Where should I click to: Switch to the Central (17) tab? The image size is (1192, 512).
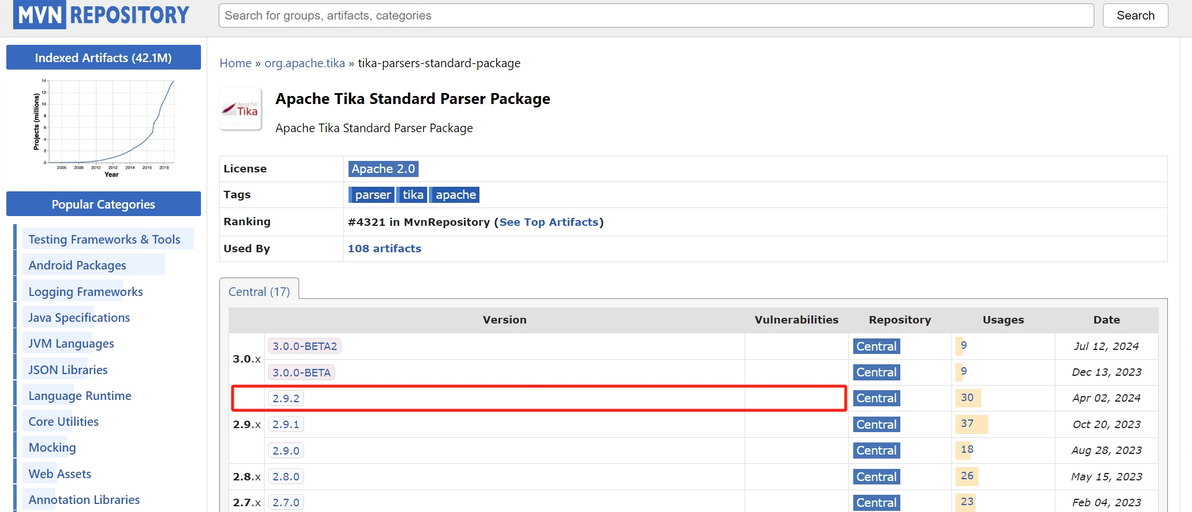point(259,292)
